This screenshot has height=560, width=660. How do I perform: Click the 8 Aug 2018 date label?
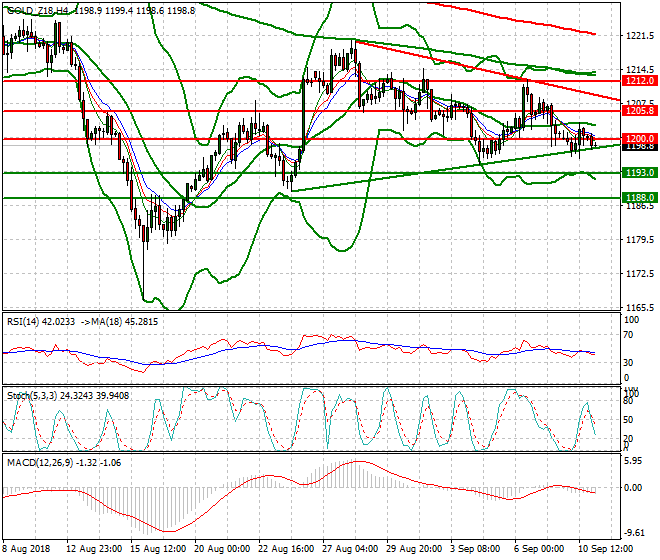pyautogui.click(x=26, y=549)
